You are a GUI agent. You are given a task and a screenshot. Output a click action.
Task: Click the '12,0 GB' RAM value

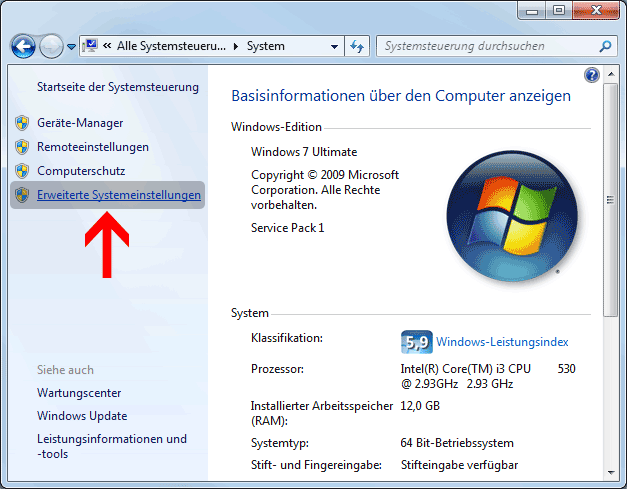click(x=420, y=406)
